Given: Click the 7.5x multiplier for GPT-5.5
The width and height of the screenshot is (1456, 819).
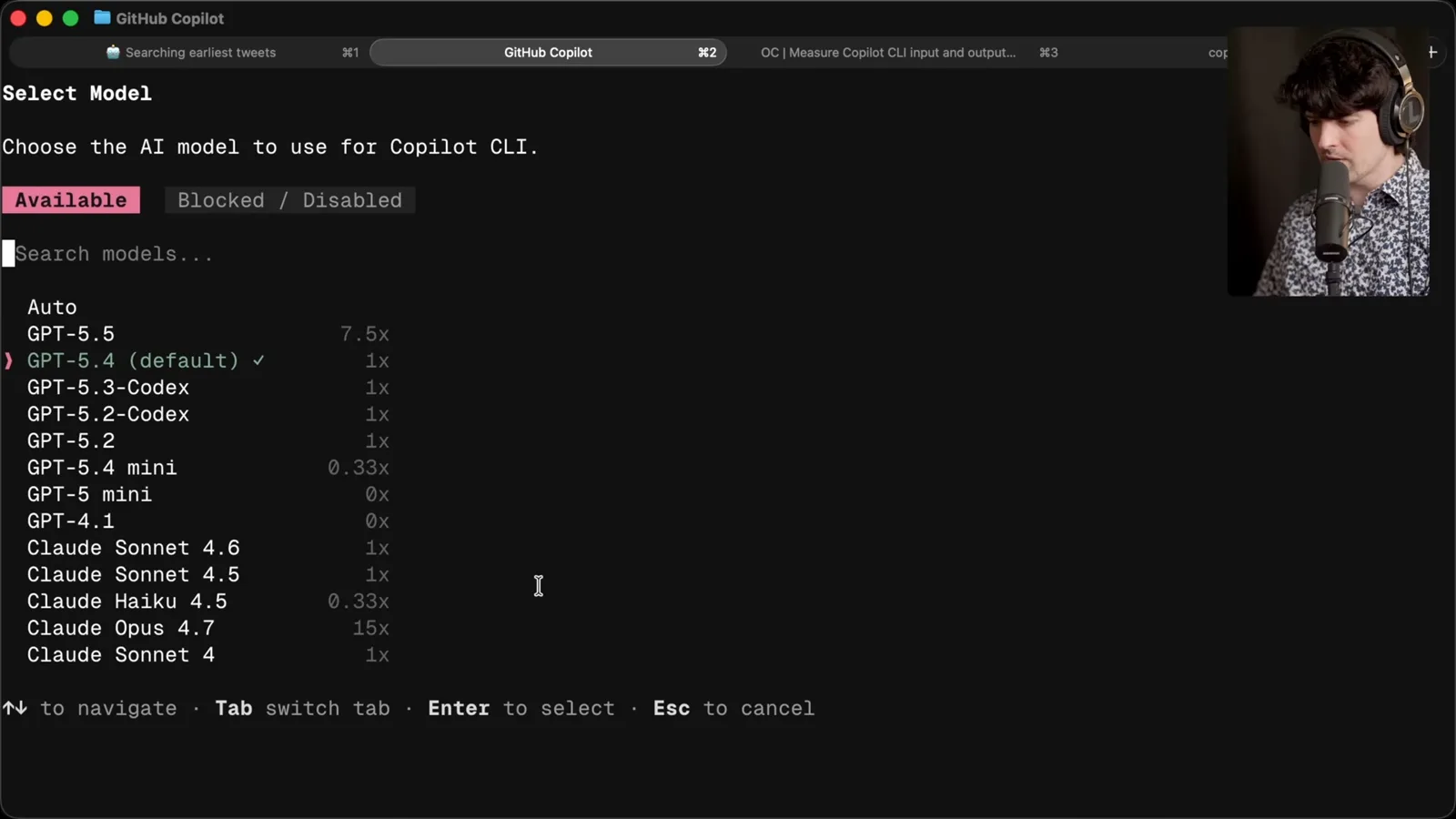Looking at the screenshot, I should pyautogui.click(x=364, y=334).
